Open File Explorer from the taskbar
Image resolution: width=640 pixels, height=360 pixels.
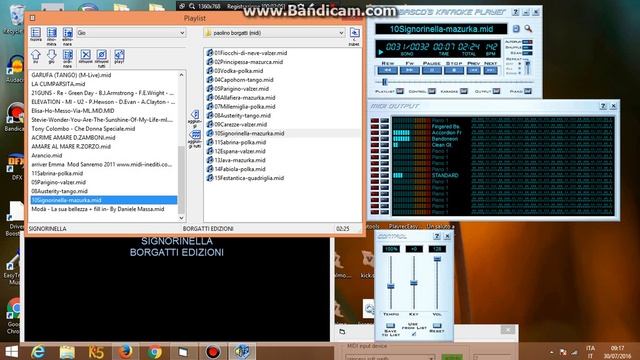[67, 351]
